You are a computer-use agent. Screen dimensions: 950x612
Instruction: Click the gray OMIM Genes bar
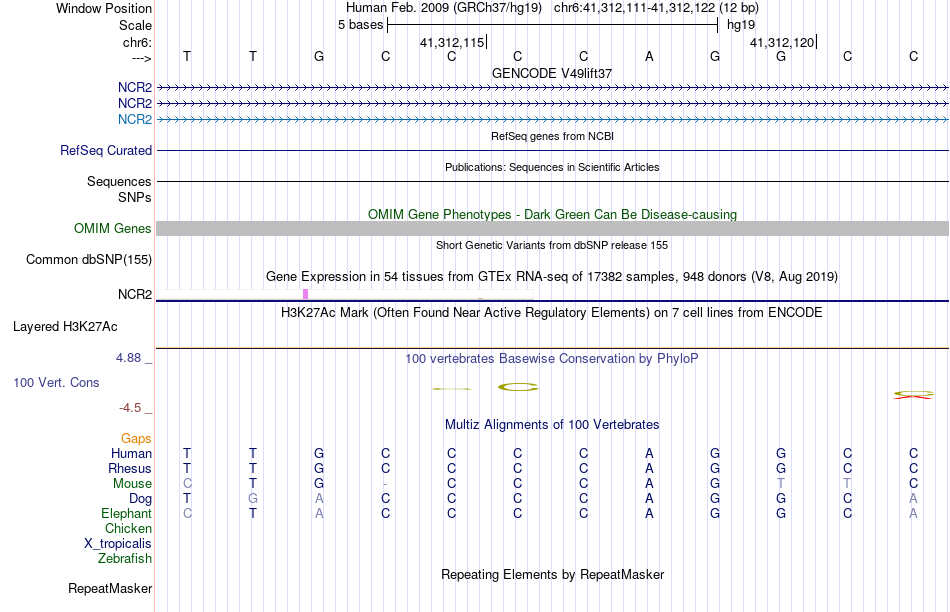[552, 228]
